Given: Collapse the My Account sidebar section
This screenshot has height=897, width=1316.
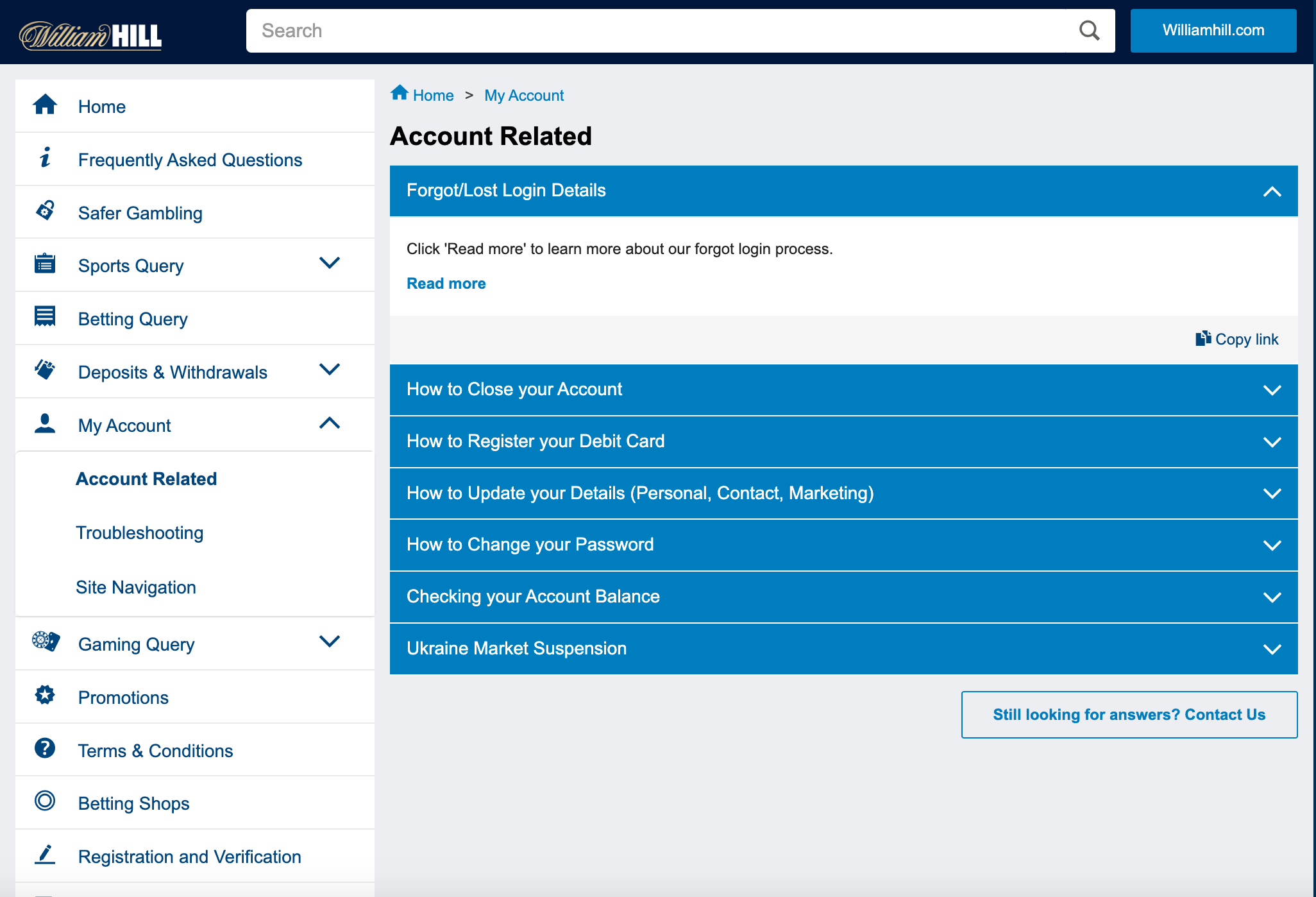Looking at the screenshot, I should 329,423.
